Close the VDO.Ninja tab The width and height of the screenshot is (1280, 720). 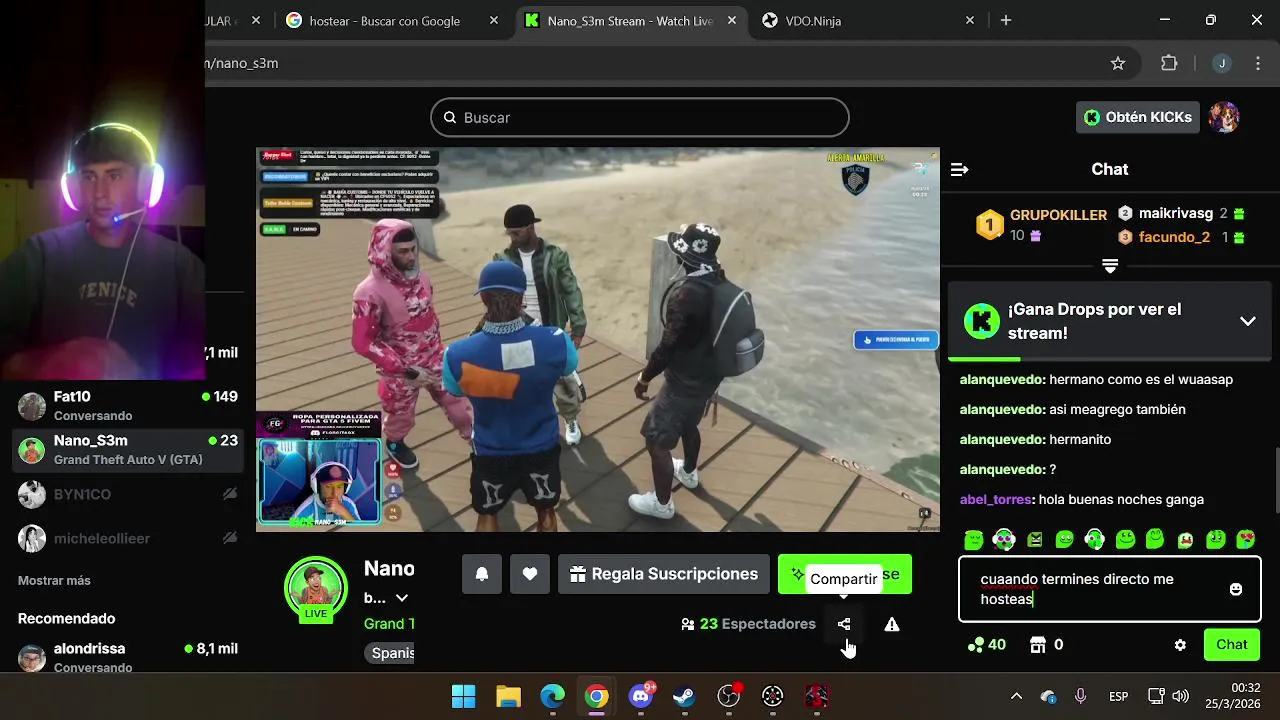(970, 21)
